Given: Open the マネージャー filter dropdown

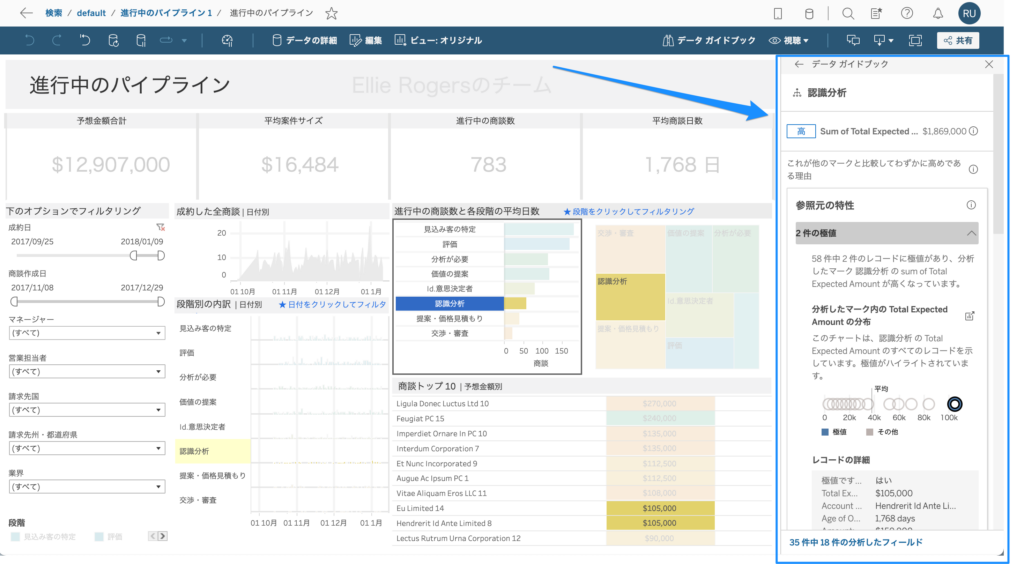Looking at the screenshot, I should (85, 333).
